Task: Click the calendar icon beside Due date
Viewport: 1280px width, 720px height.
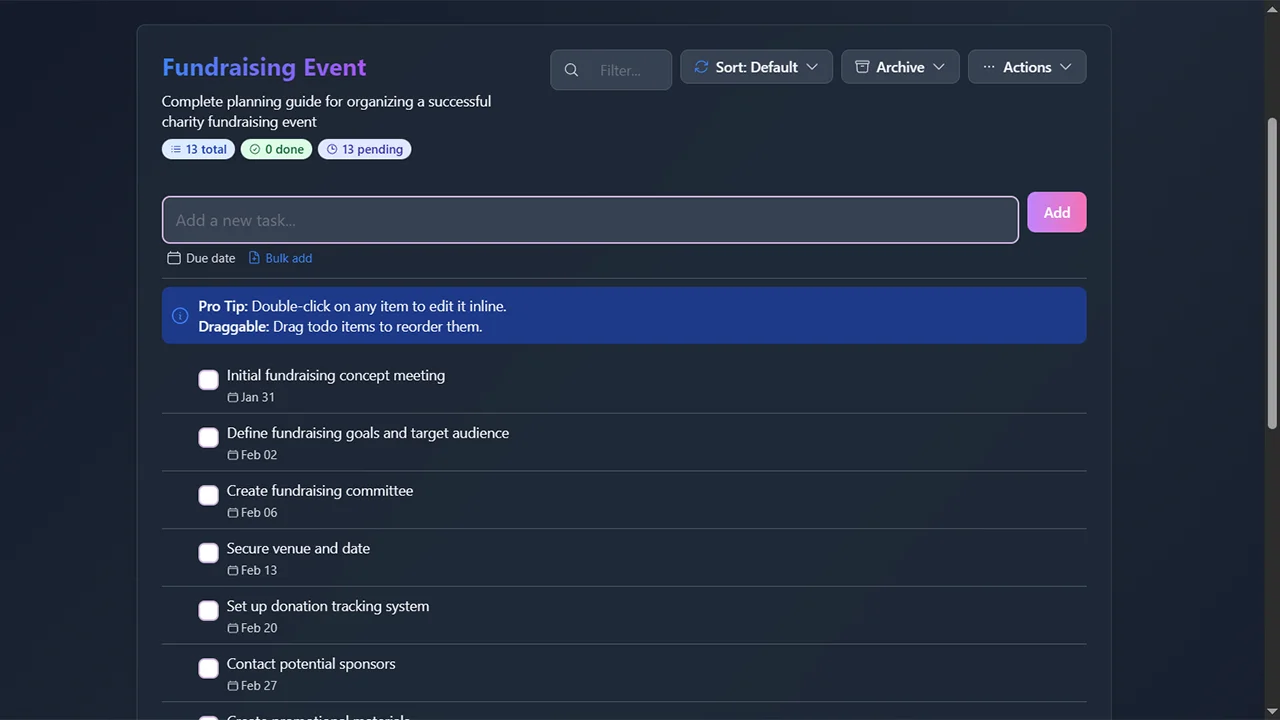Action: 174,258
